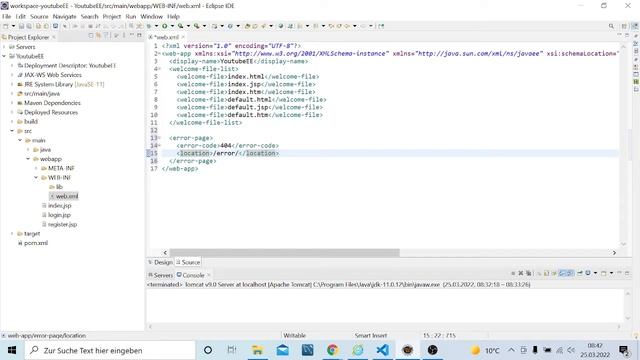Image resolution: width=640 pixels, height=360 pixels.
Task: Click Link with Editor icon in Project Explorer
Action: tap(98, 36)
